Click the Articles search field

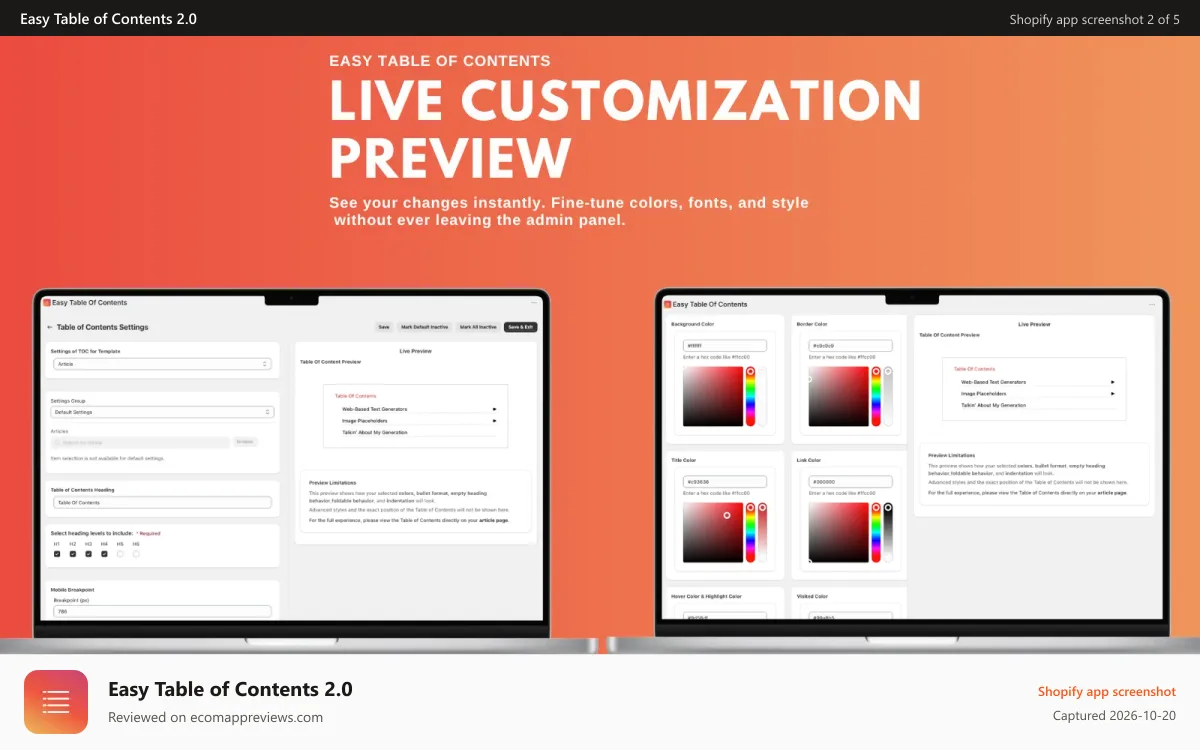tap(140, 442)
